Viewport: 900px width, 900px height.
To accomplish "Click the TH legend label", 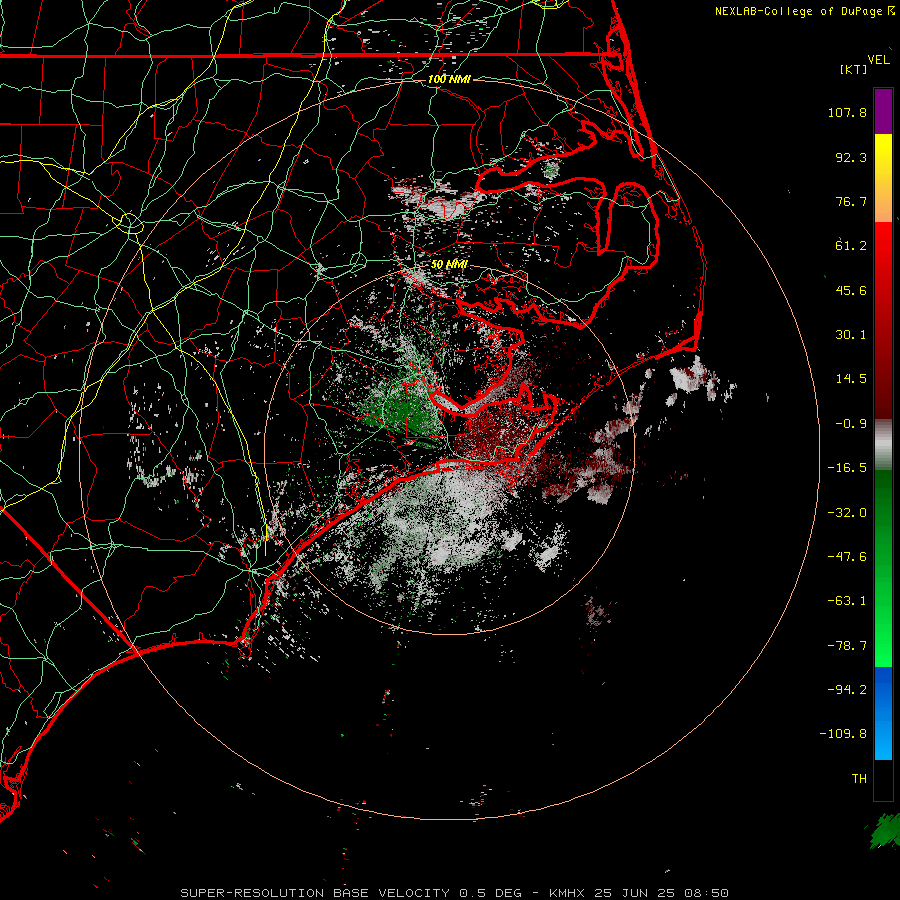I will coord(859,779).
